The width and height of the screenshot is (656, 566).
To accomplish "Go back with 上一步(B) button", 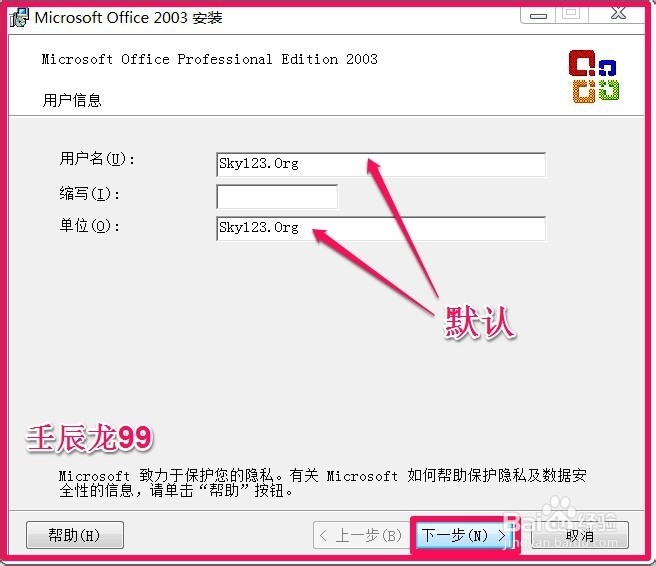I will click(361, 535).
